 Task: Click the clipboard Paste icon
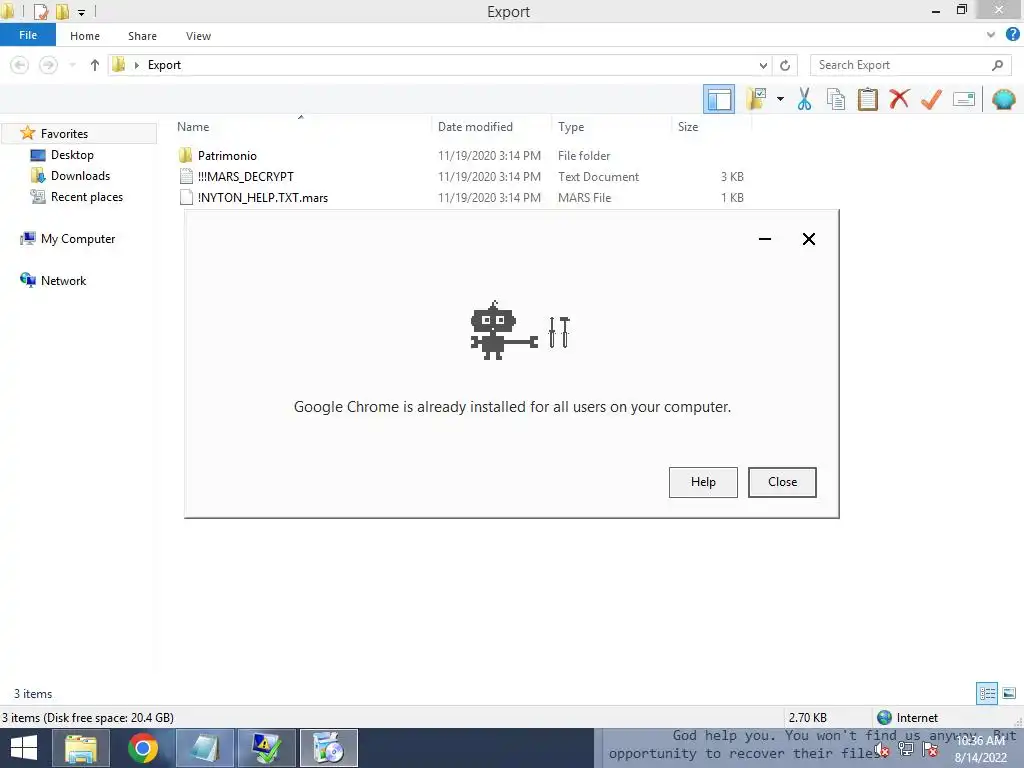(x=867, y=99)
